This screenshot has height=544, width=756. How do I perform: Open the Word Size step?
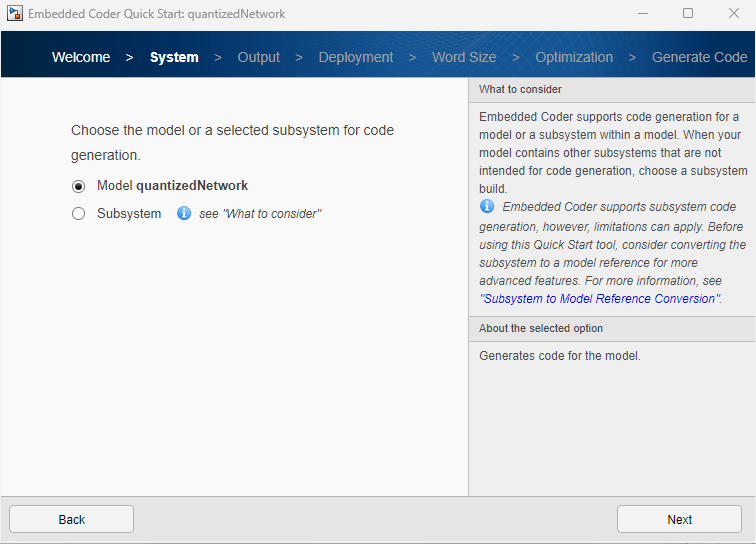[464, 57]
